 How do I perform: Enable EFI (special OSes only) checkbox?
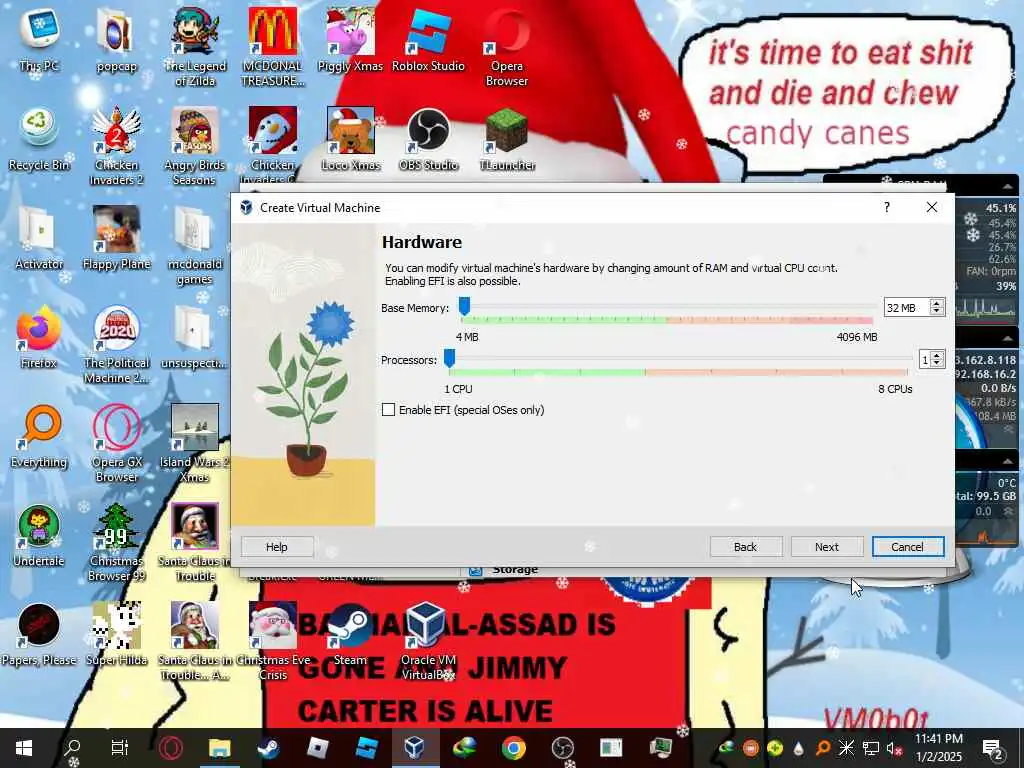point(389,409)
